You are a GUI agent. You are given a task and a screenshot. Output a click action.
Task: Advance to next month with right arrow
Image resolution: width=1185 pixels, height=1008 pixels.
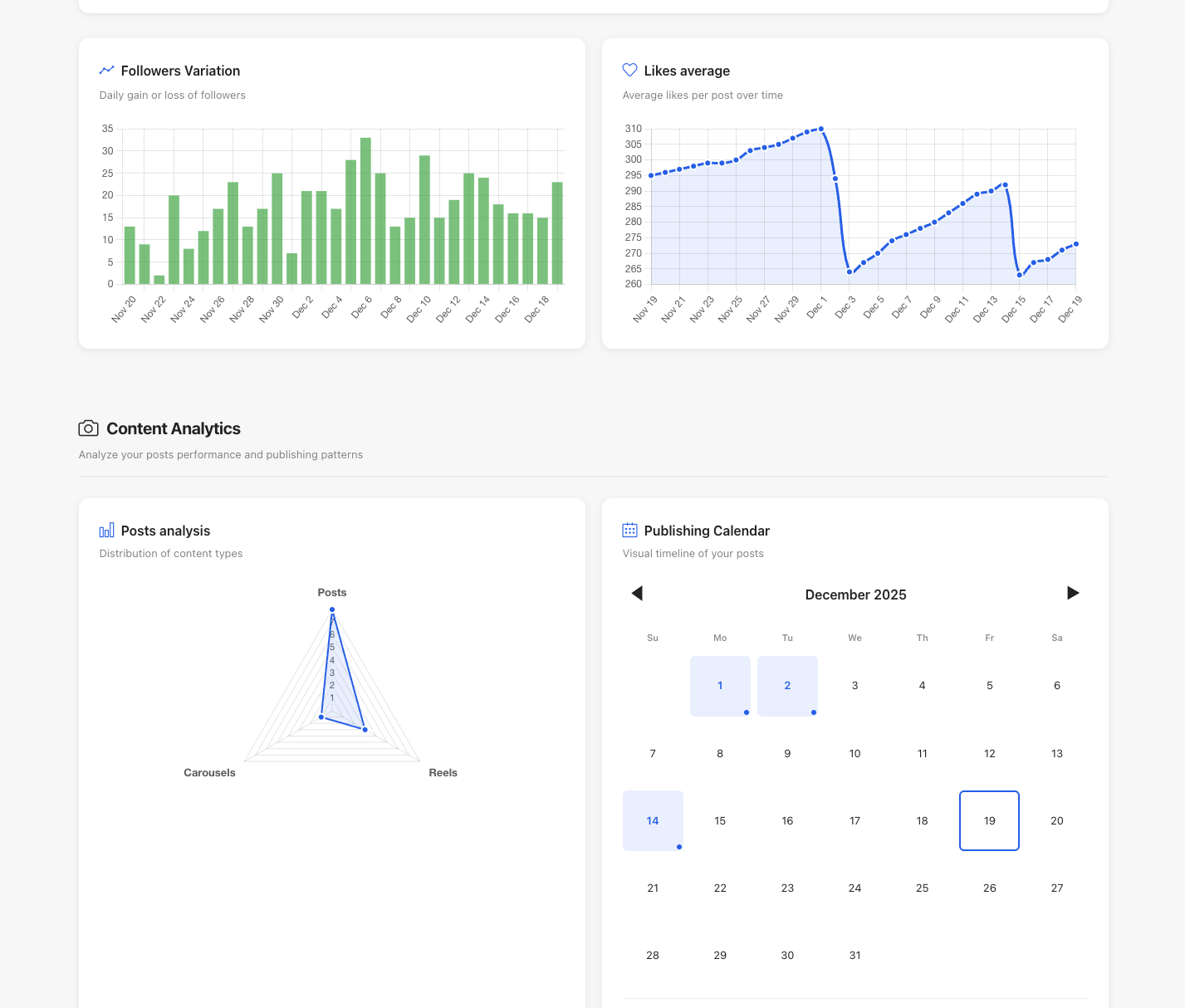pyautogui.click(x=1074, y=593)
